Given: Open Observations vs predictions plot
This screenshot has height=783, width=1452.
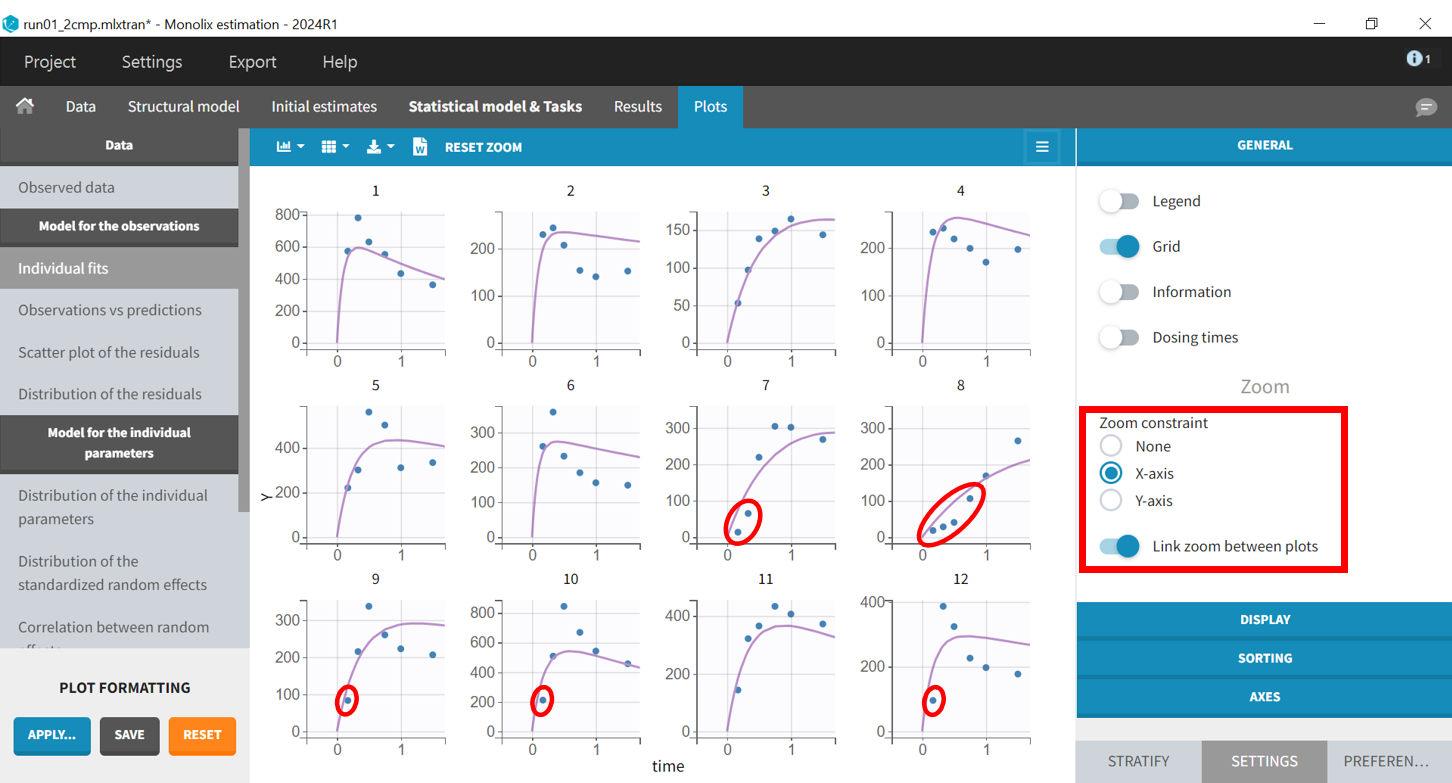Looking at the screenshot, I should [110, 310].
